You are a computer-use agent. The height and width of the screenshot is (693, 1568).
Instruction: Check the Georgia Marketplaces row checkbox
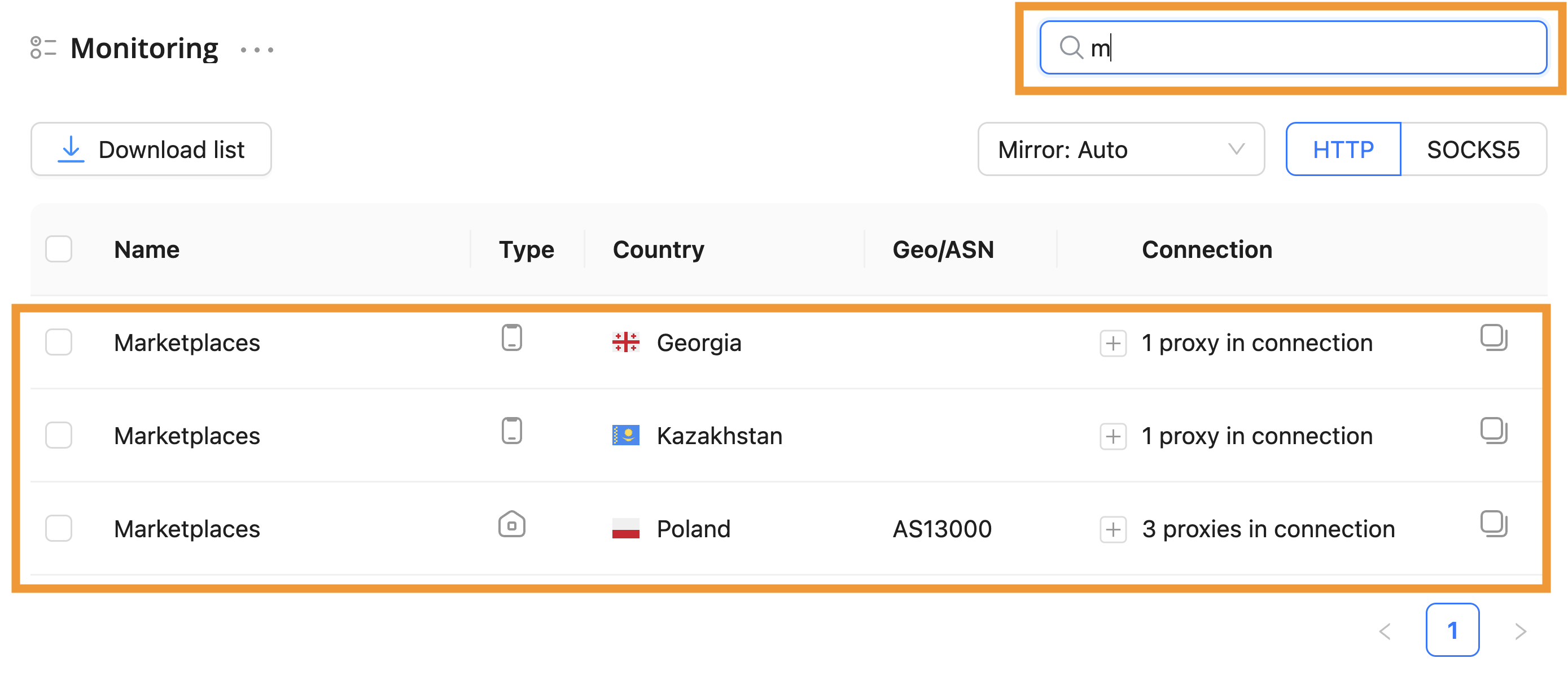59,343
